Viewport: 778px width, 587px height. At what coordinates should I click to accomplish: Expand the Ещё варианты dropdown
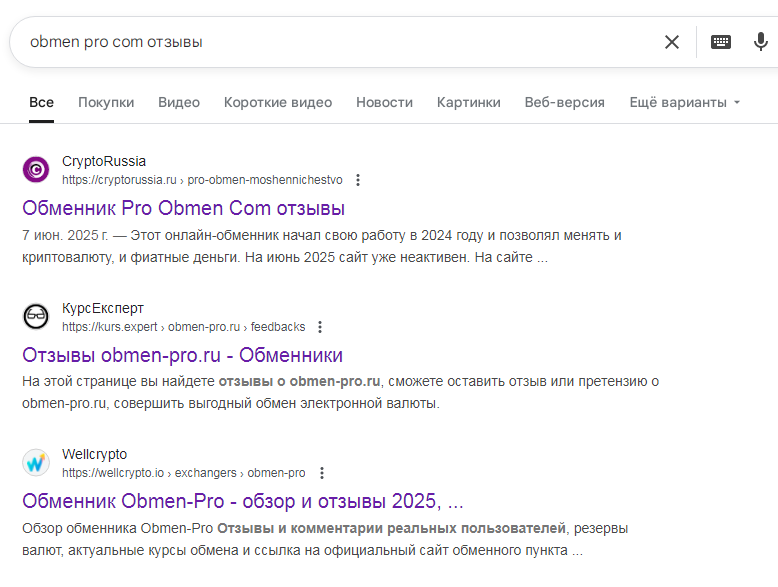coord(685,103)
